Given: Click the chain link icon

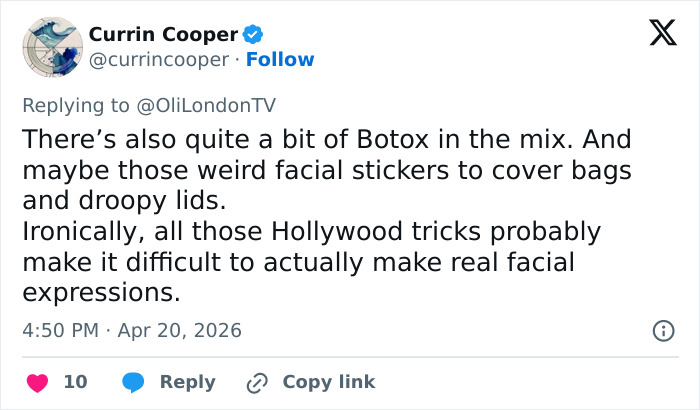Looking at the screenshot, I should (x=257, y=382).
